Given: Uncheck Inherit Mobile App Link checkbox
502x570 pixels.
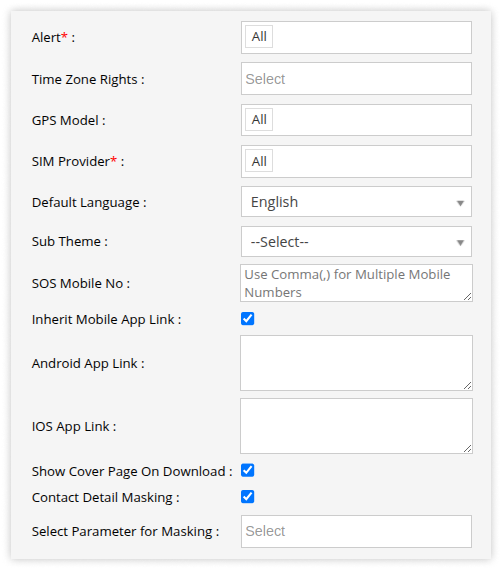Looking at the screenshot, I should pyautogui.click(x=248, y=319).
